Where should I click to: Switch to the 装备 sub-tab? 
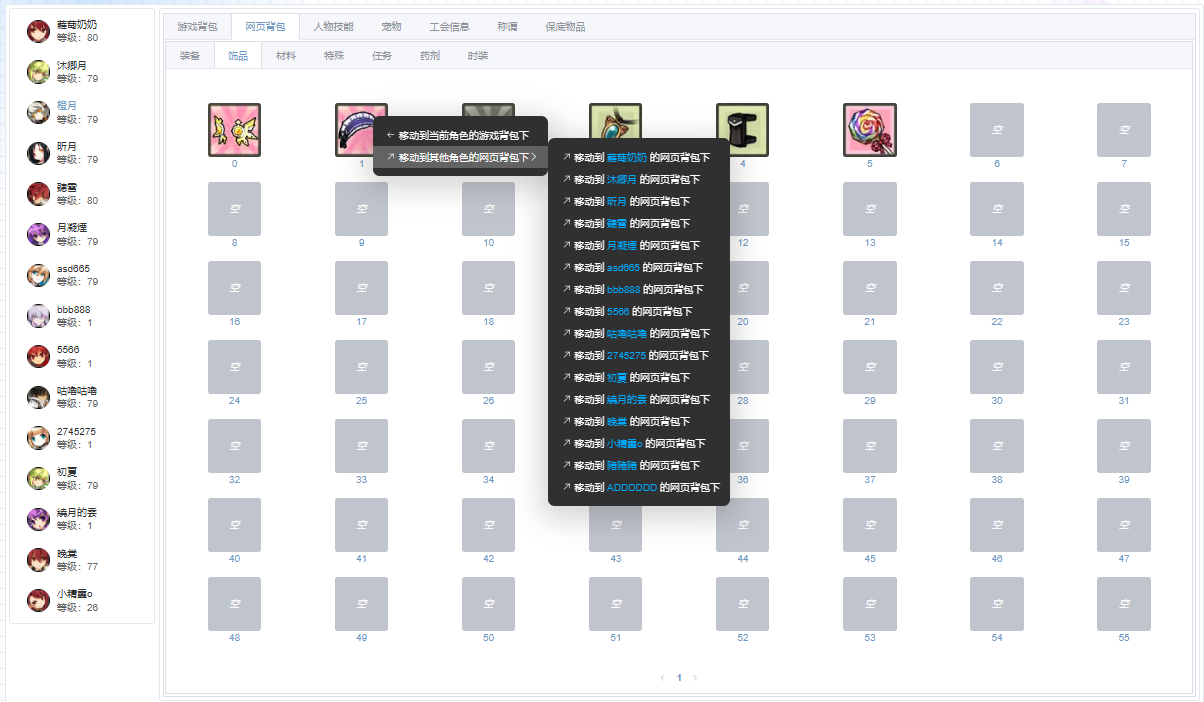pos(190,56)
